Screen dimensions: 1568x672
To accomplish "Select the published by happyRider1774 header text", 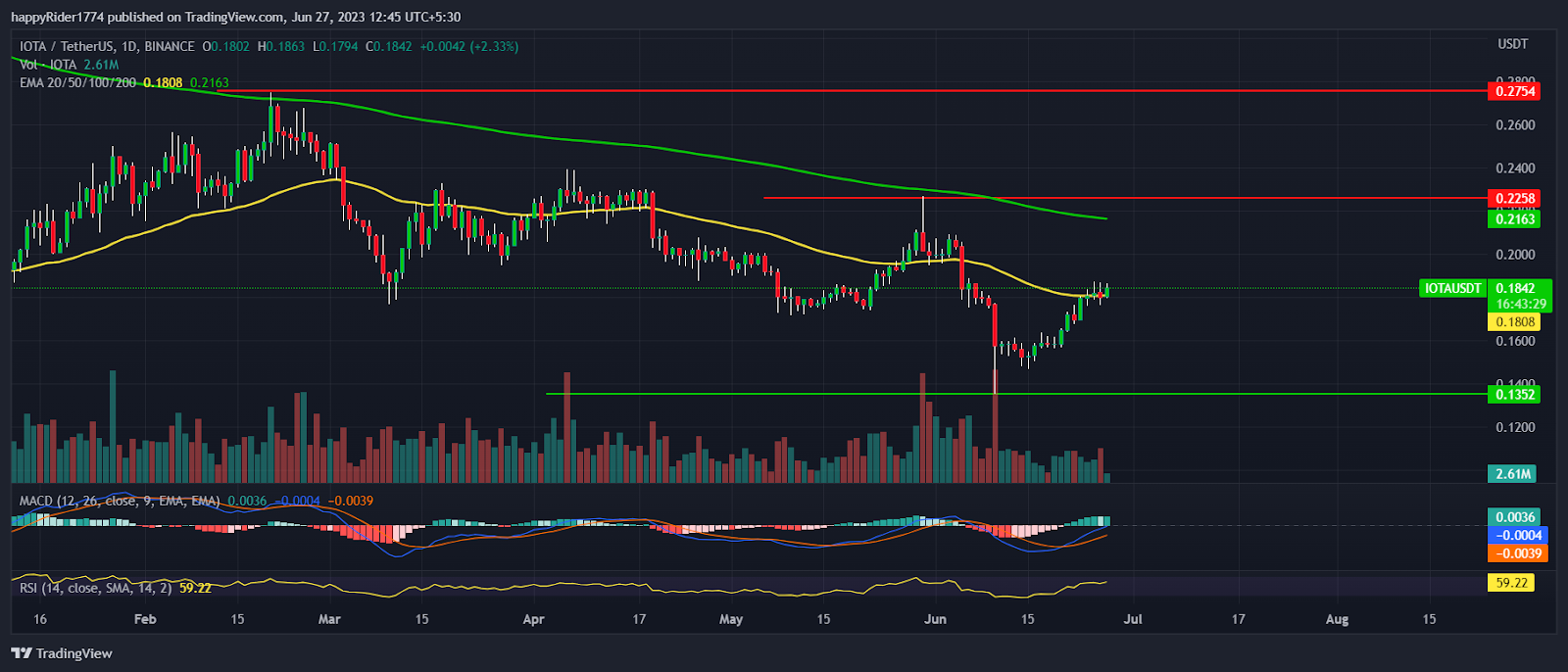I will coord(235,17).
